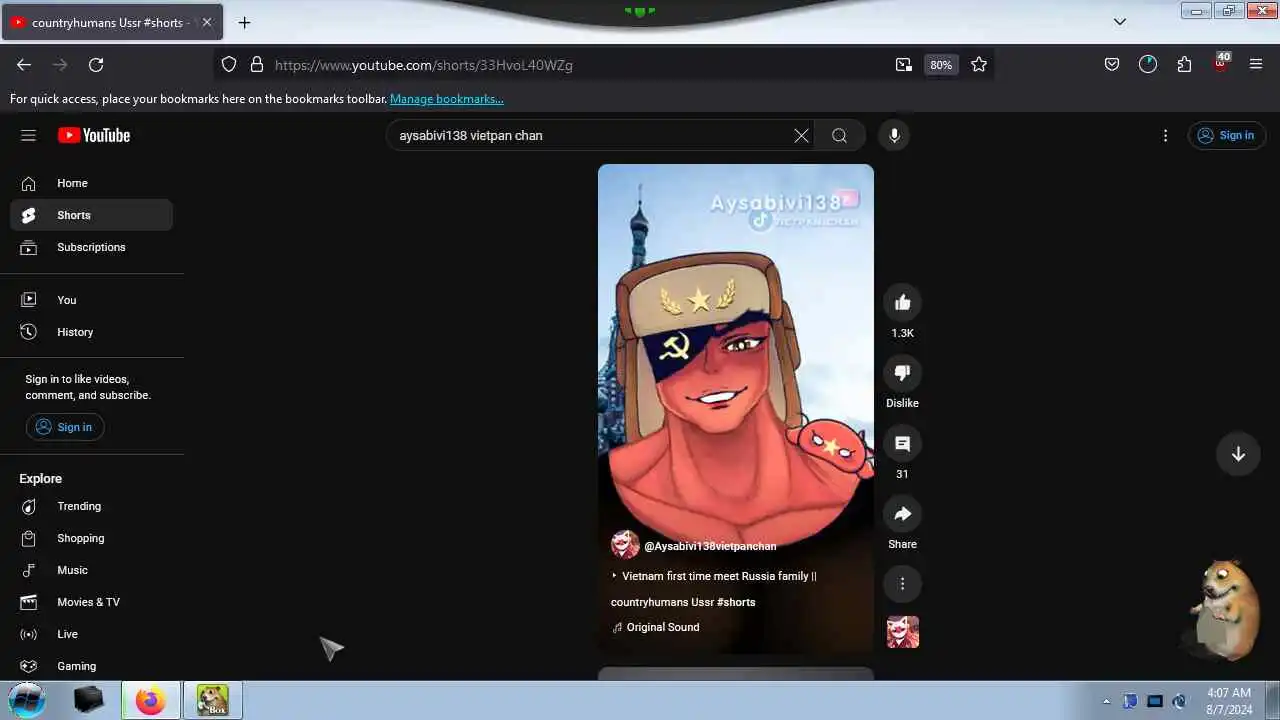
Task: Open tracking protection shield info
Action: pyautogui.click(x=229, y=65)
